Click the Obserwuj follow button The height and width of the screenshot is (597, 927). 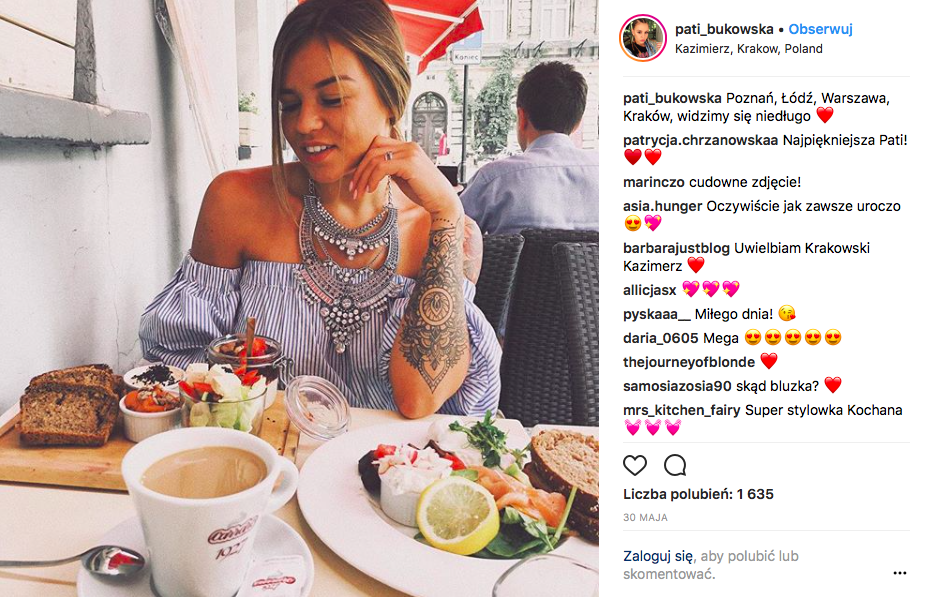coord(821,29)
